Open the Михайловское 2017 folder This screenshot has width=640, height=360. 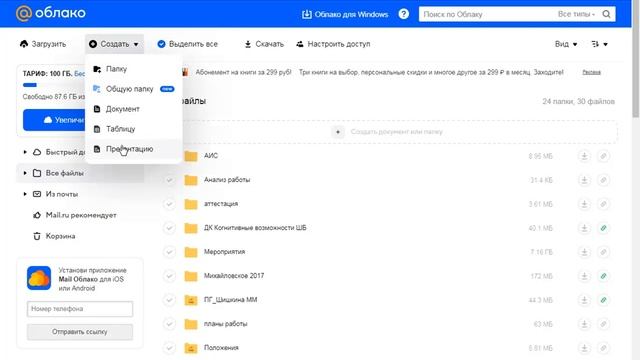click(x=234, y=276)
